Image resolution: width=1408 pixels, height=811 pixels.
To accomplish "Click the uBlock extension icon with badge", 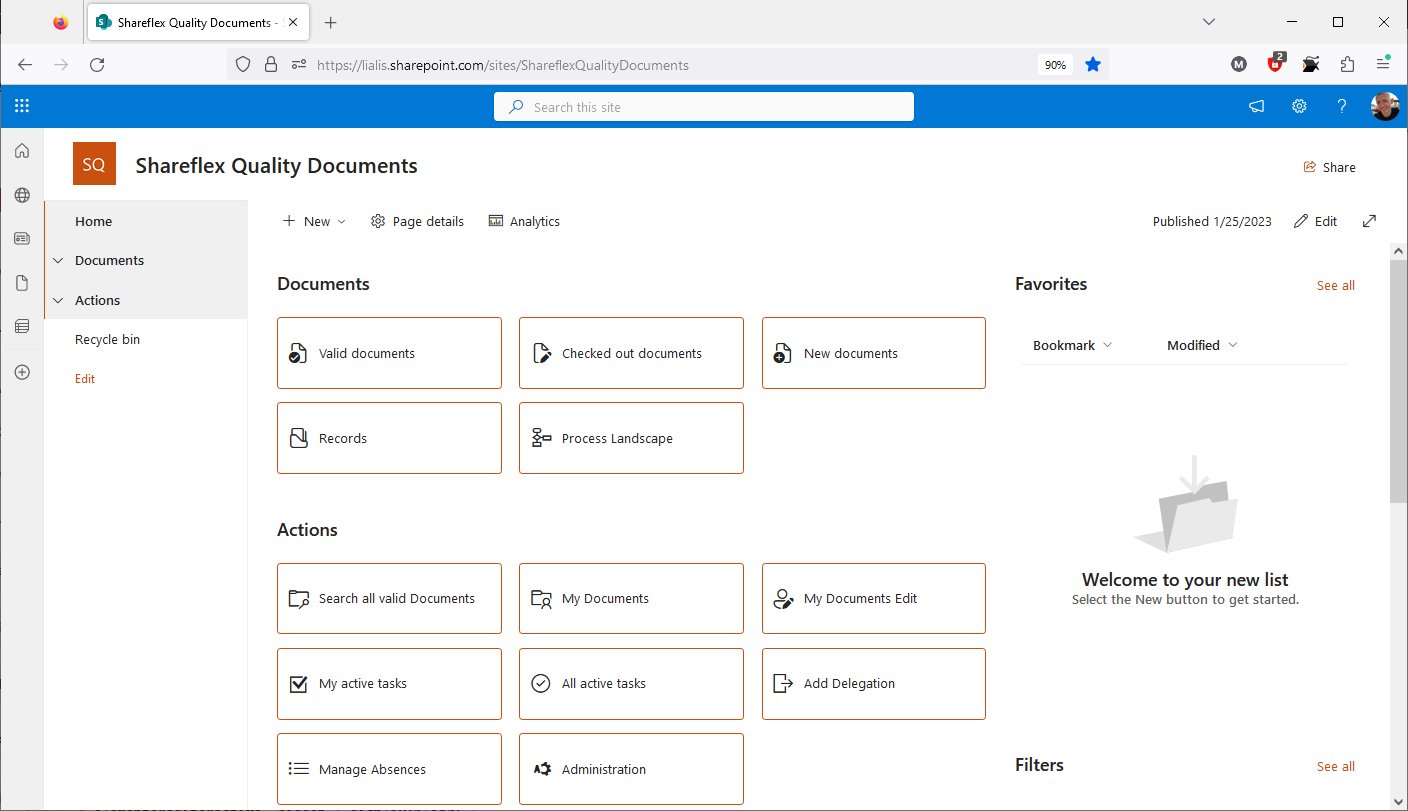I will coord(1276,63).
